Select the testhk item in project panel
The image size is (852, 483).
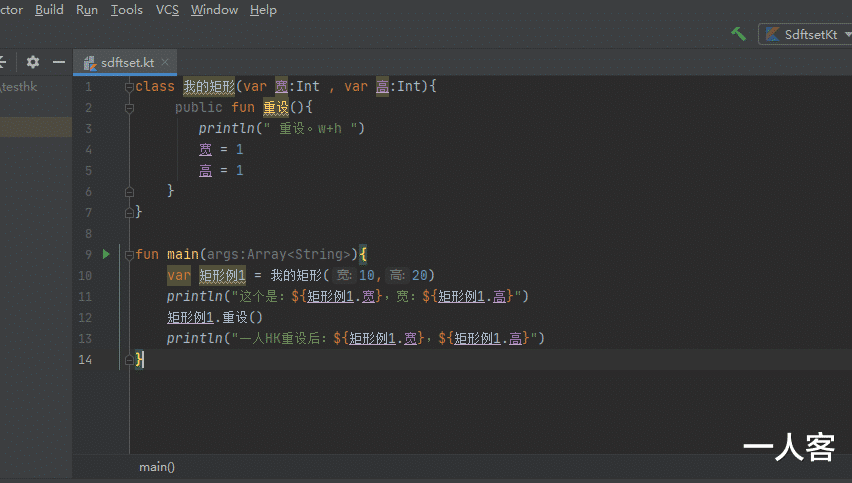[19, 86]
